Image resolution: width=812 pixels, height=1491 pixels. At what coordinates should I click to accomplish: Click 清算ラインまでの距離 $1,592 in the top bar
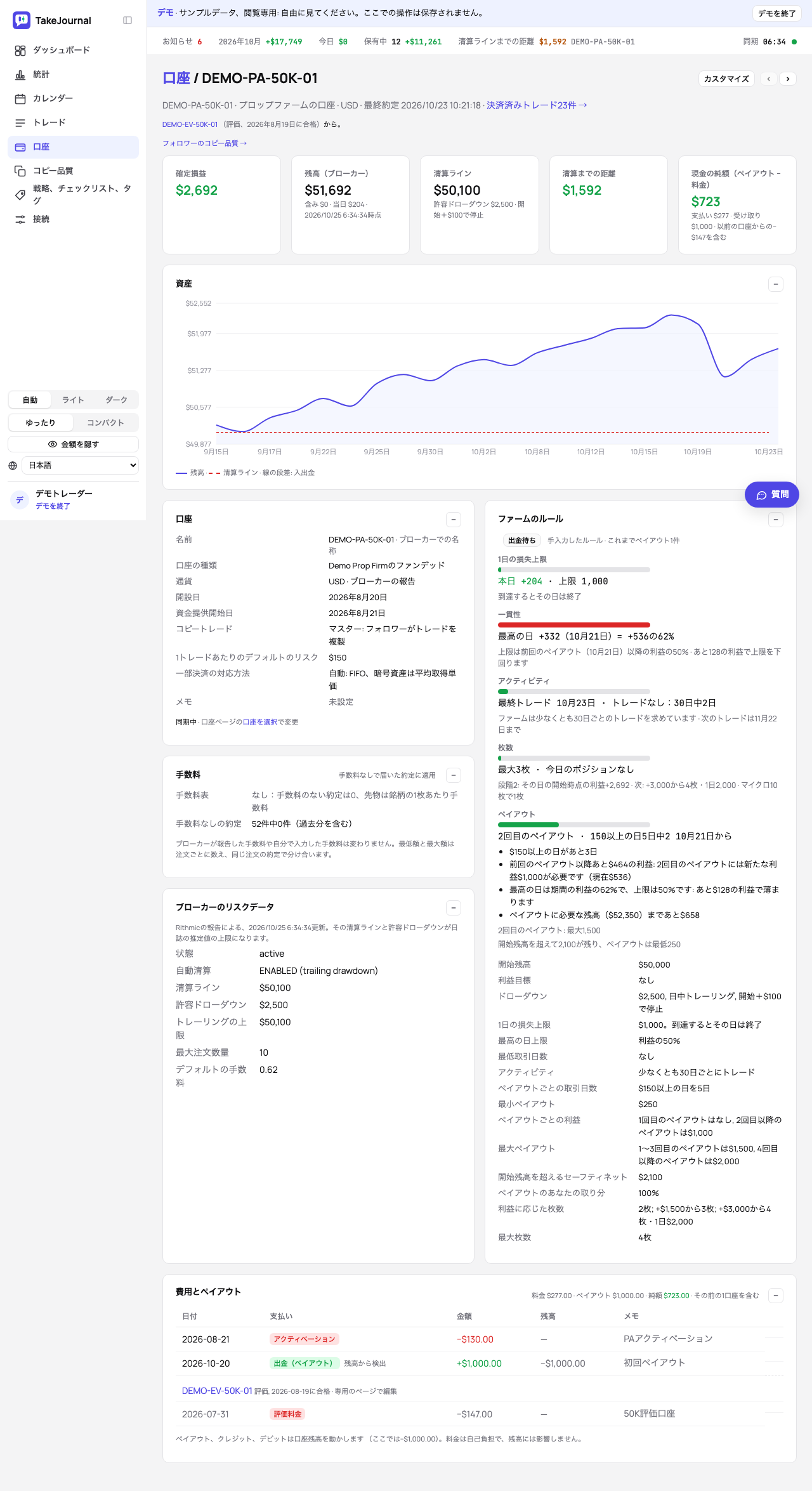point(546,42)
